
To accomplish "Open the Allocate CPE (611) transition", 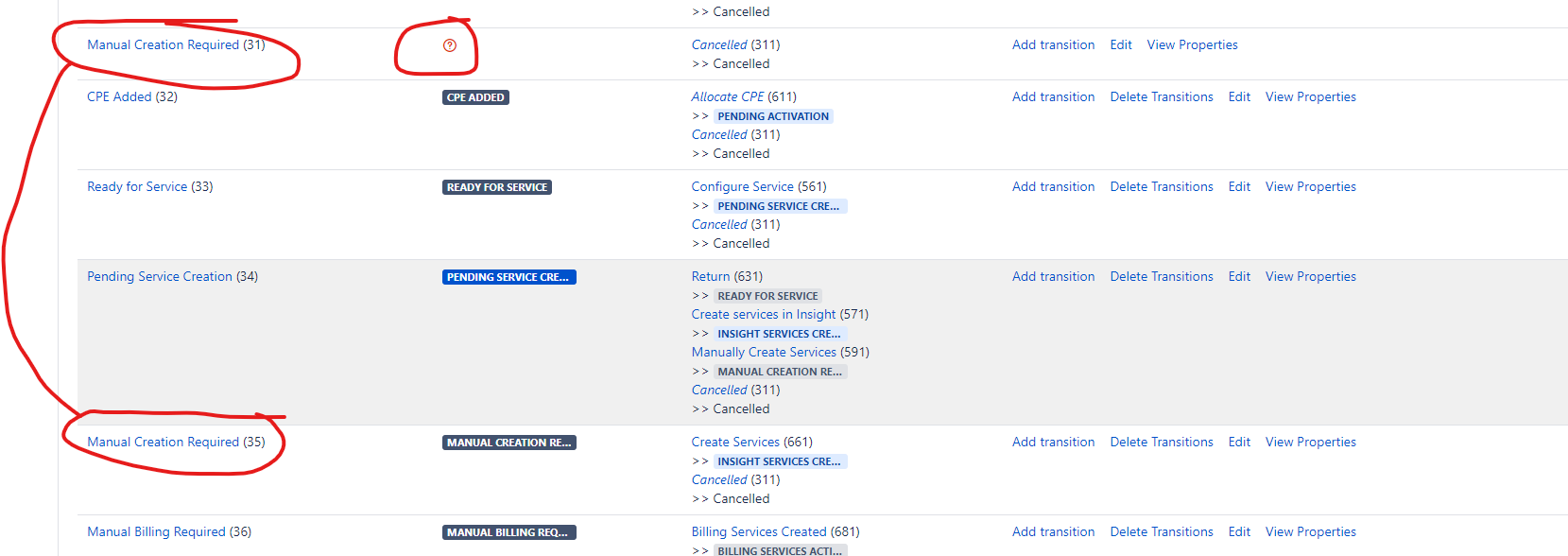I will tap(728, 96).
